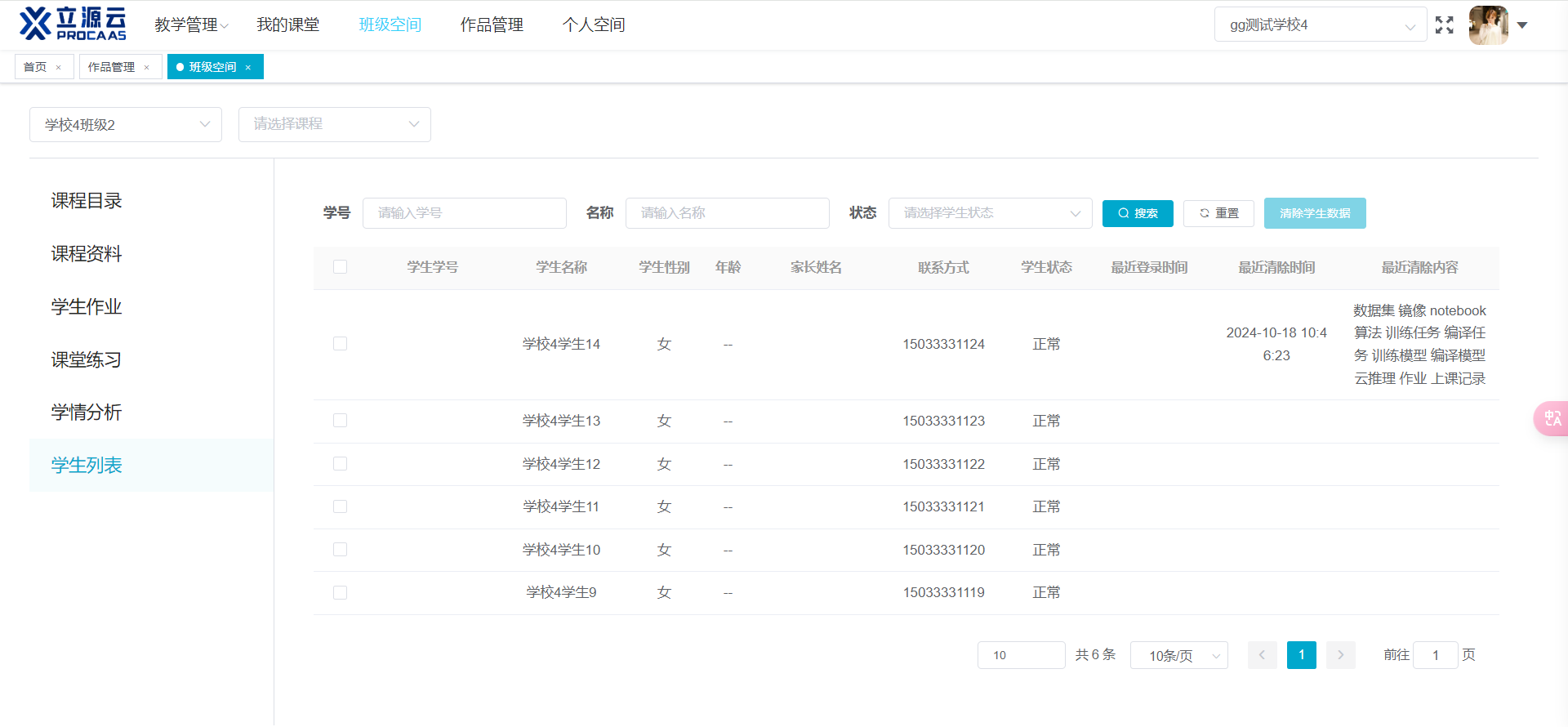The height and width of the screenshot is (727, 1568).
Task: Select 学情分析 in the sidebar
Action: pos(87,413)
